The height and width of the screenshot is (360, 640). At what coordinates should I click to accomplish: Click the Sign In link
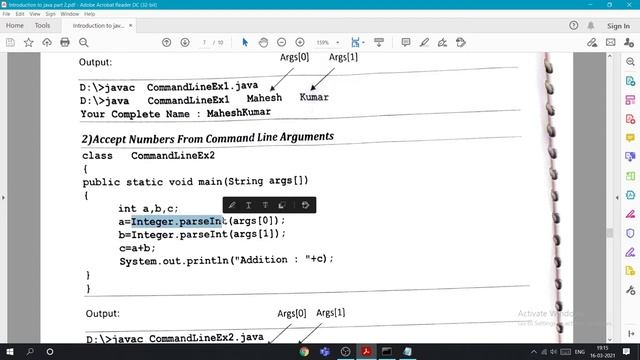(x=618, y=26)
